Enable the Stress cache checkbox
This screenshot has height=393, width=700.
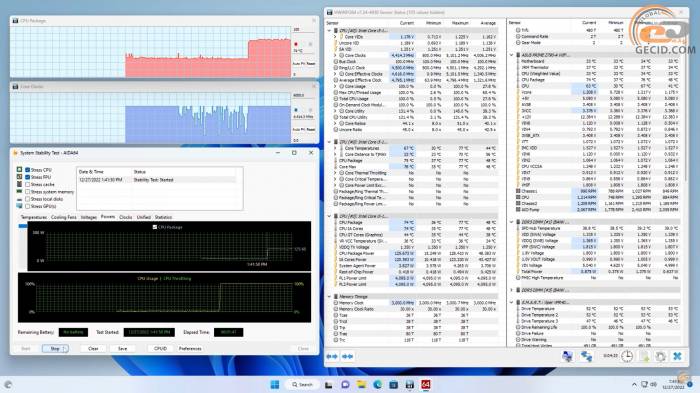28,184
